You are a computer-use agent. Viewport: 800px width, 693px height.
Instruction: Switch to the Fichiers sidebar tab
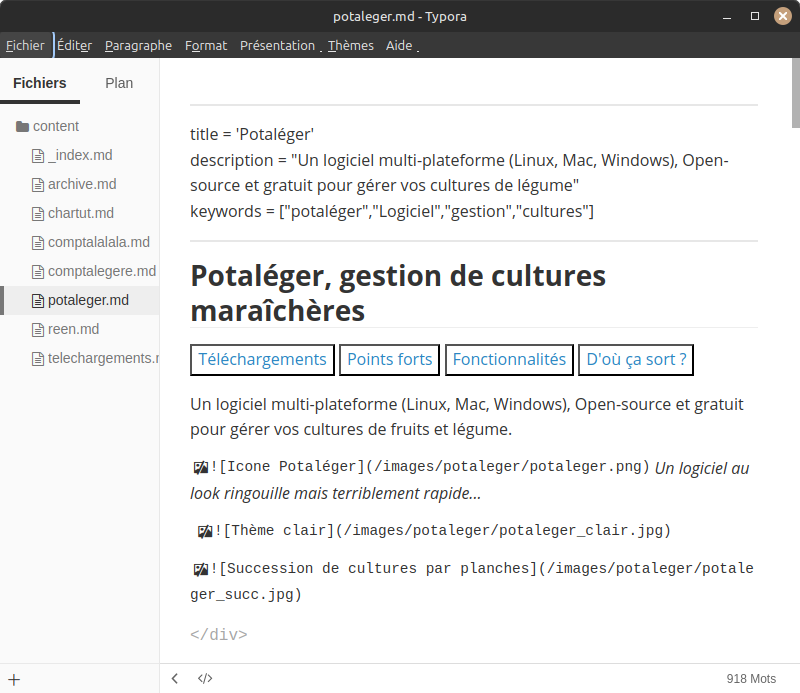point(40,83)
